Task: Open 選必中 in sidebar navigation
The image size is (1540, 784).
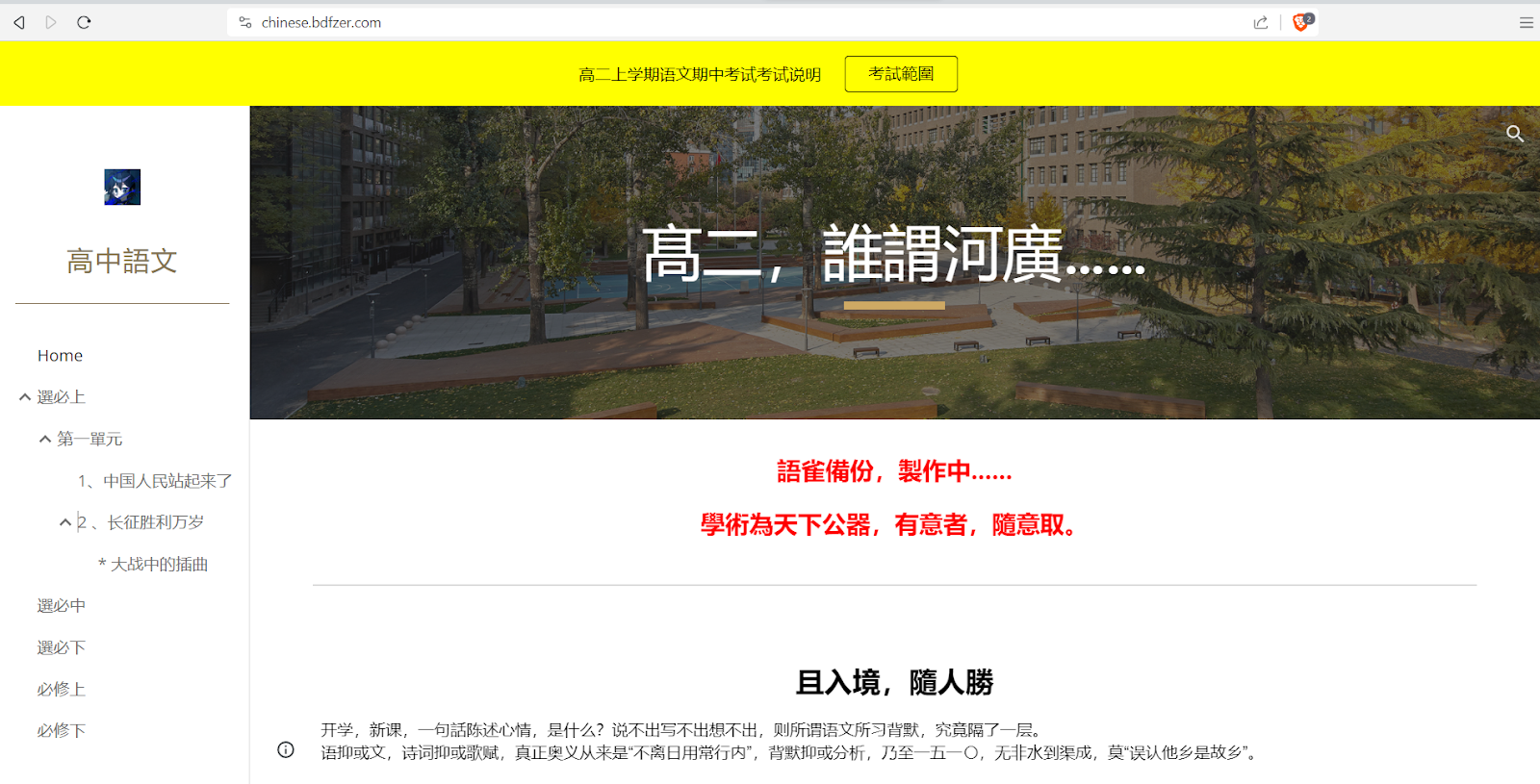Action: click(x=62, y=606)
